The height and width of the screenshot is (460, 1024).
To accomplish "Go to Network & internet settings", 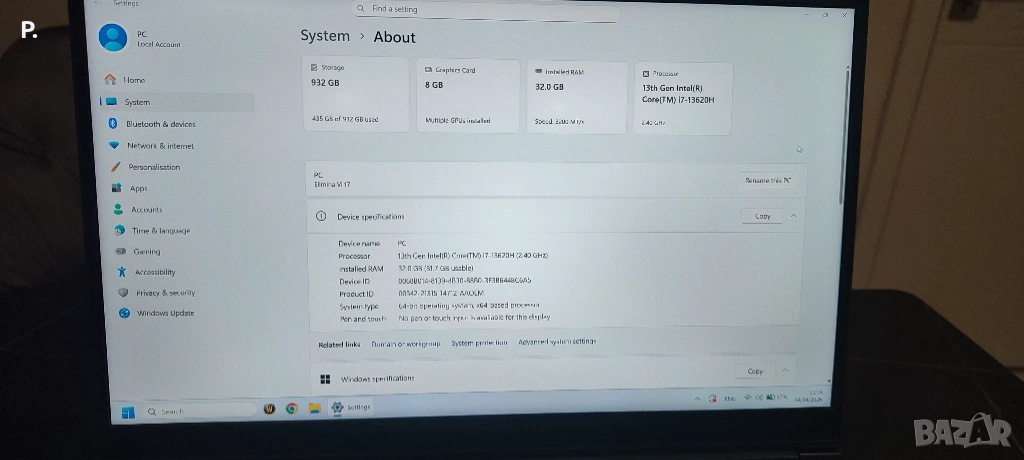I will pyautogui.click(x=160, y=146).
